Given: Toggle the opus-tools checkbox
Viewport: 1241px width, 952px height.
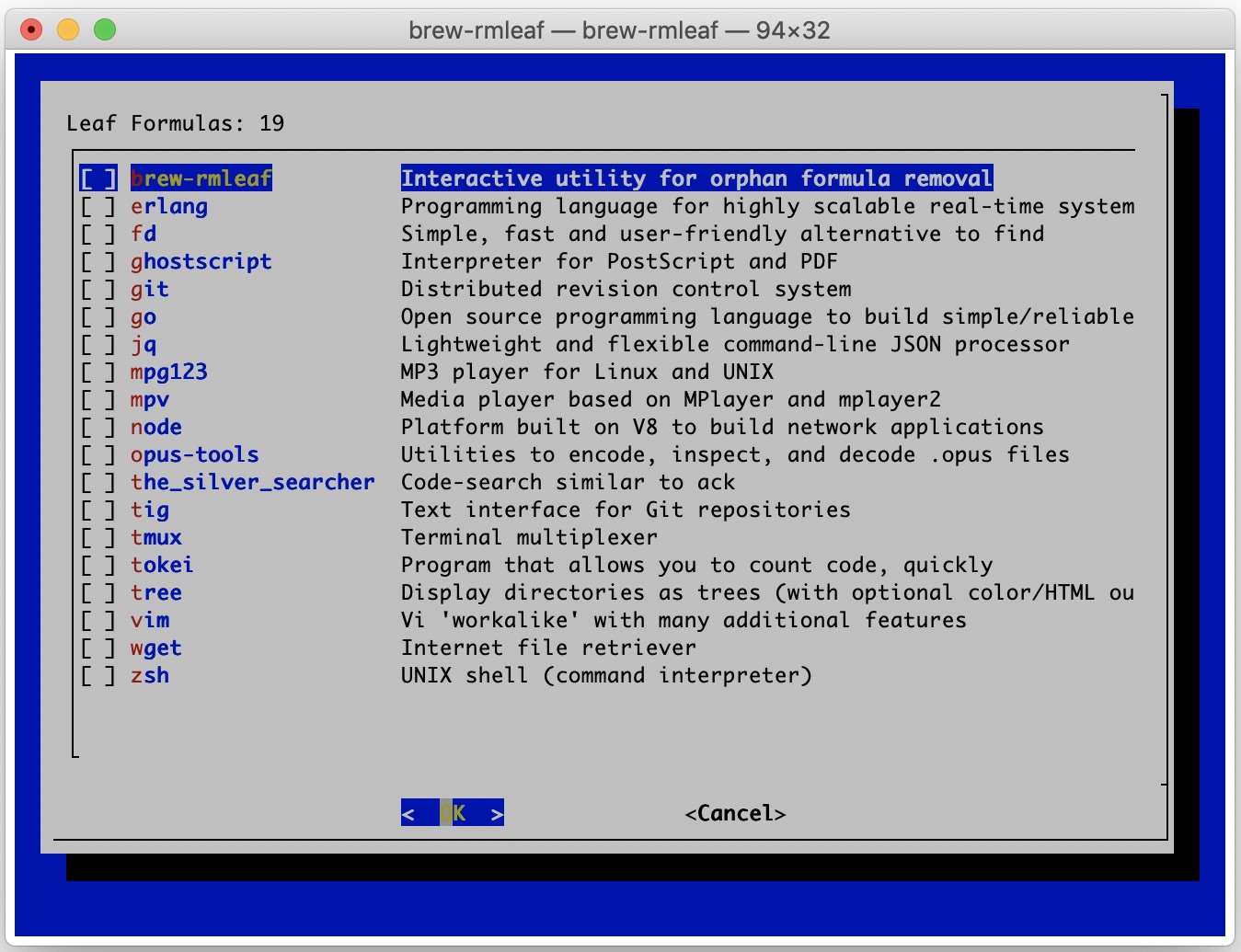Looking at the screenshot, I should 98,454.
